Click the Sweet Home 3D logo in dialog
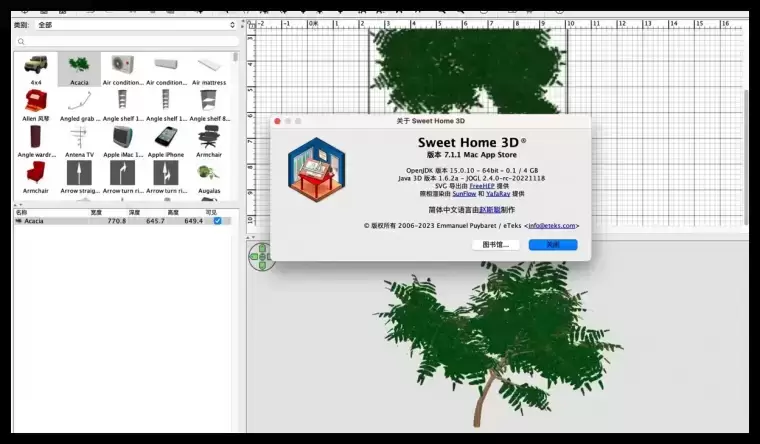Screen dimensions: 760x444 click(x=317, y=169)
